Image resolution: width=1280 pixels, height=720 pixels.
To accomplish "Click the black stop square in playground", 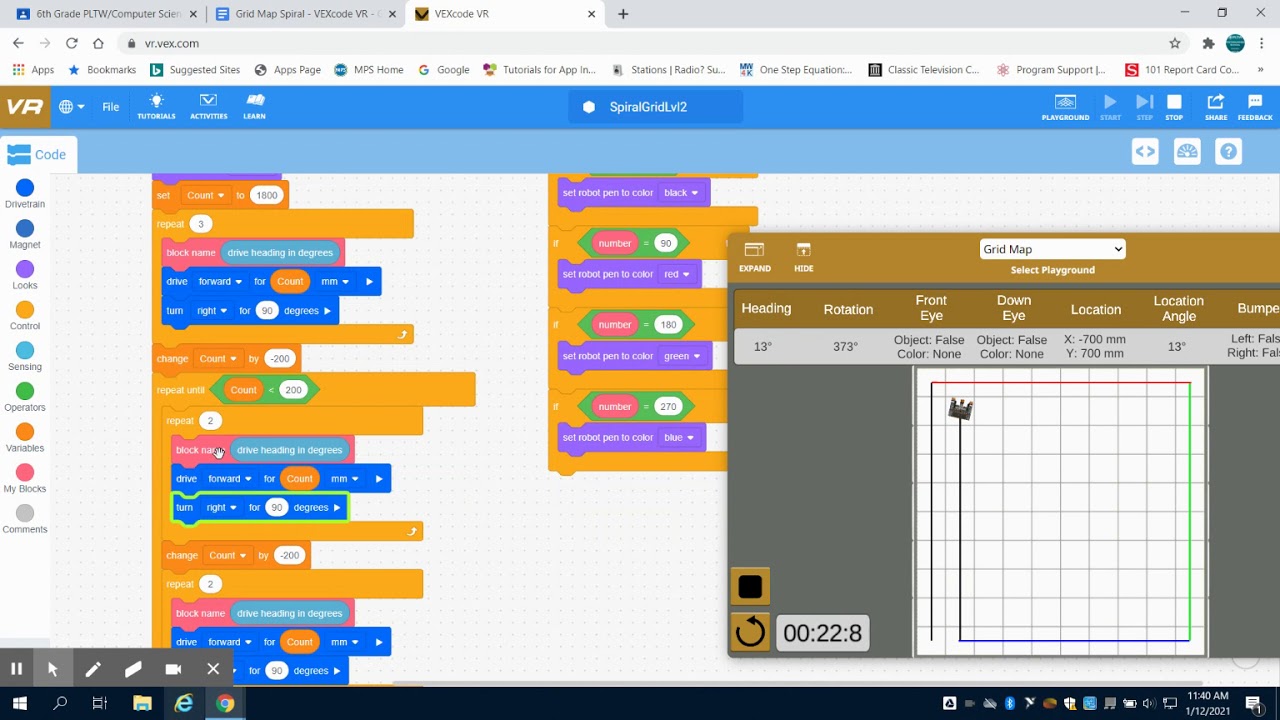I will 750,586.
